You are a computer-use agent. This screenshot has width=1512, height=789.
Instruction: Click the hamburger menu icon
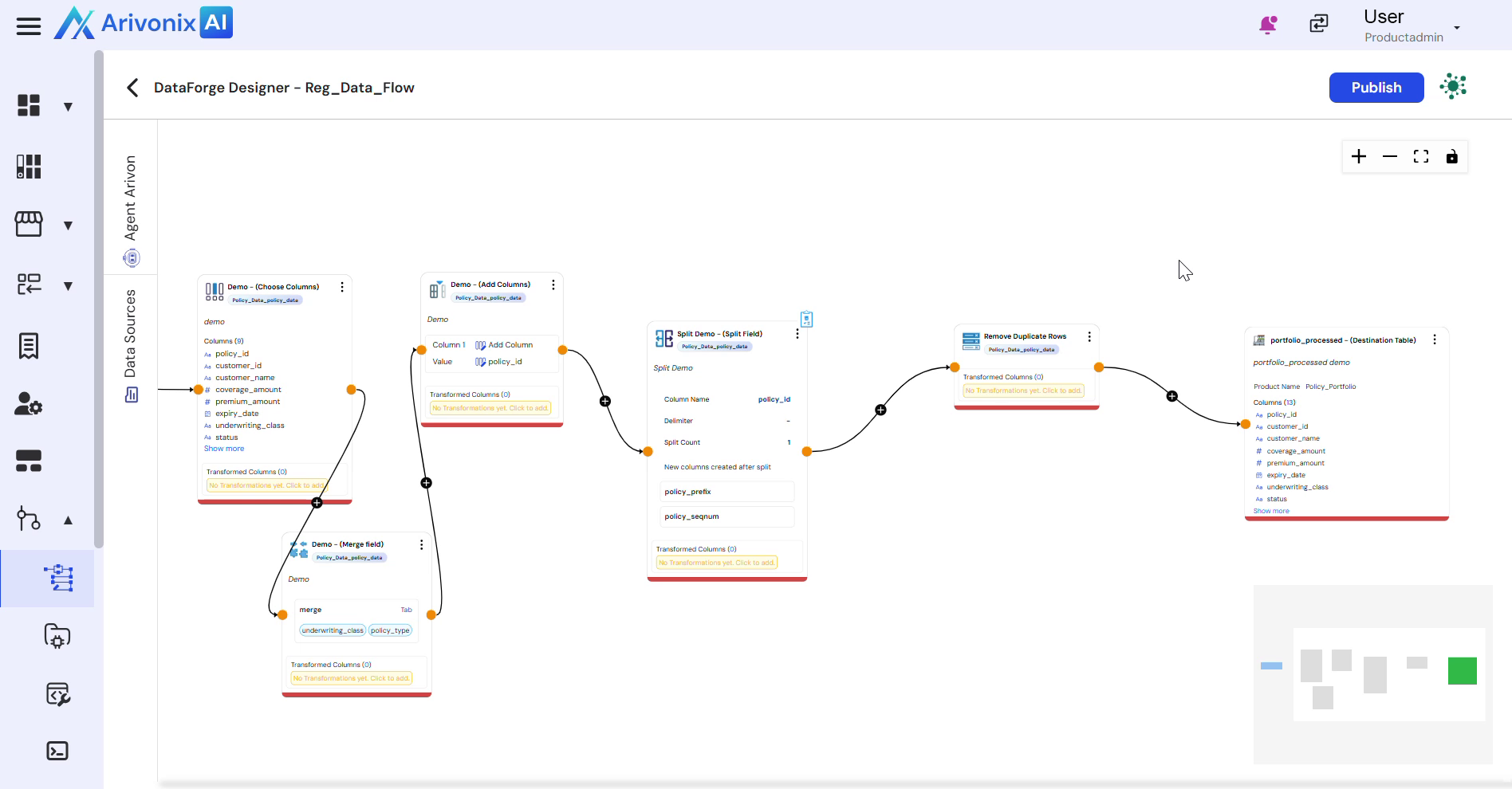click(x=29, y=26)
